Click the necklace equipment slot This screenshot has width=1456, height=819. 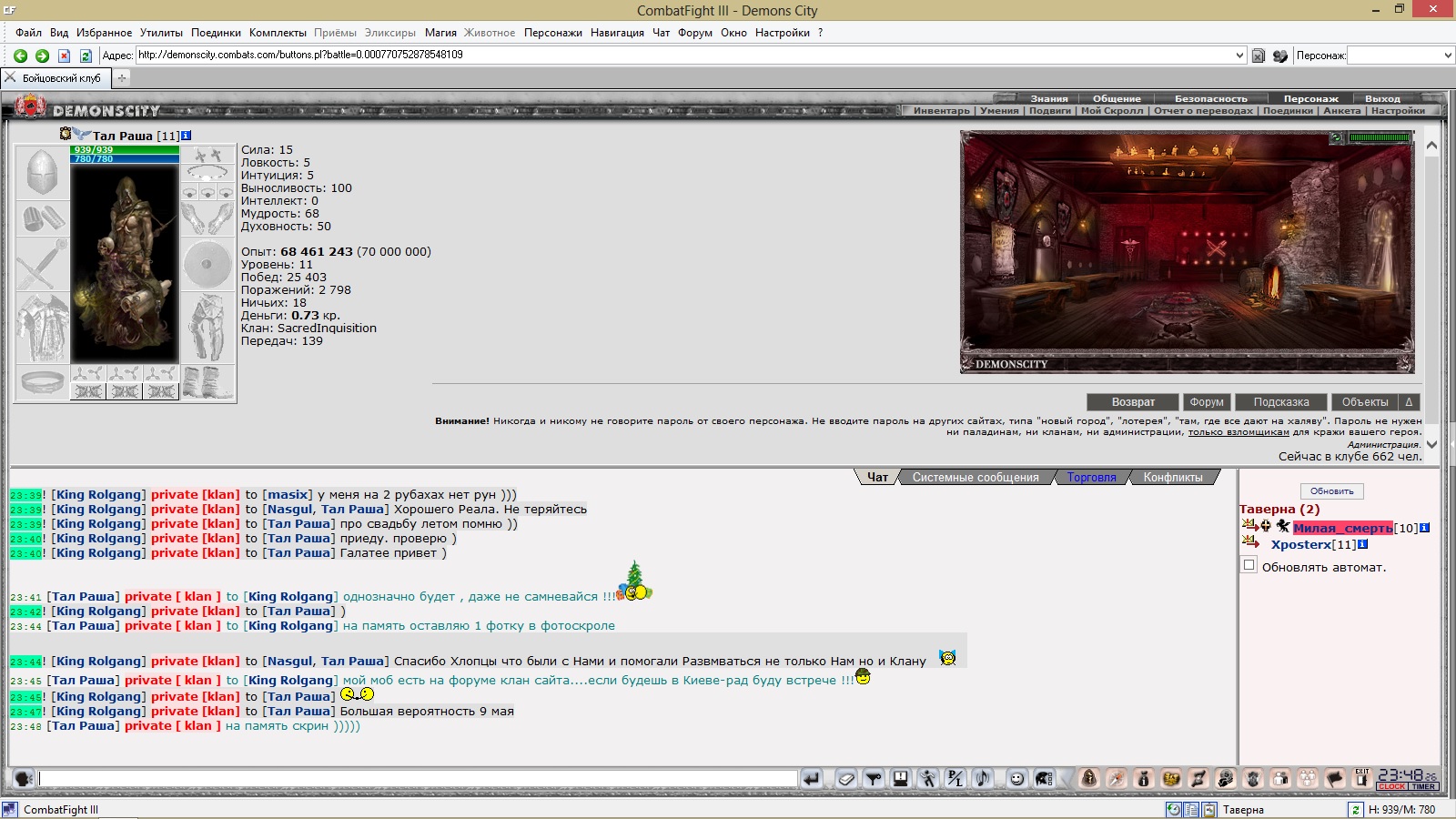pyautogui.click(x=207, y=173)
